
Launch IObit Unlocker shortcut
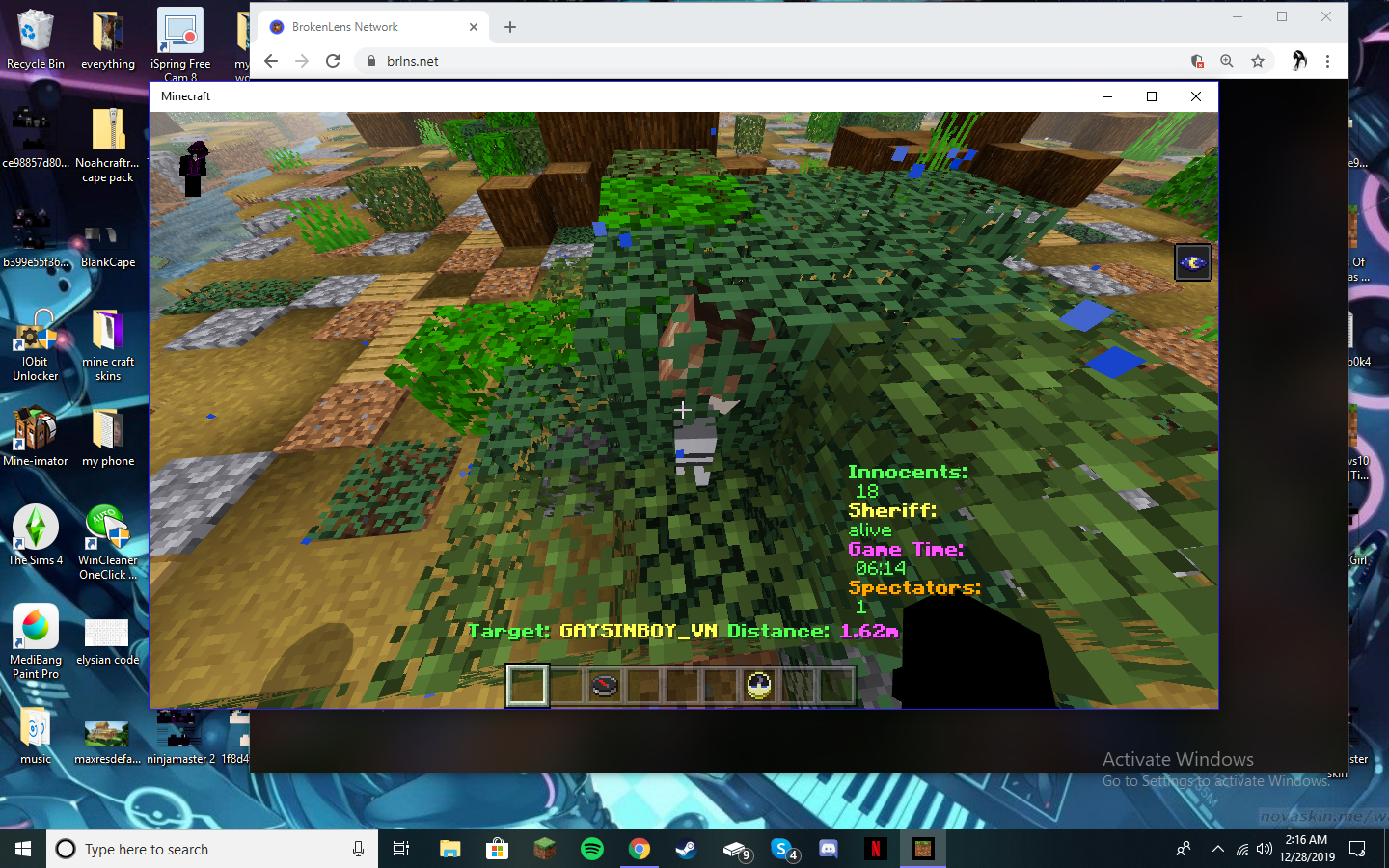click(x=36, y=345)
